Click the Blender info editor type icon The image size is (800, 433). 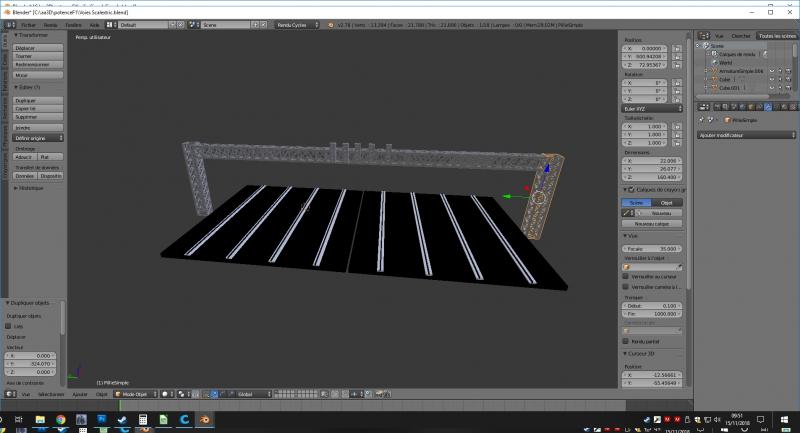(9, 23)
